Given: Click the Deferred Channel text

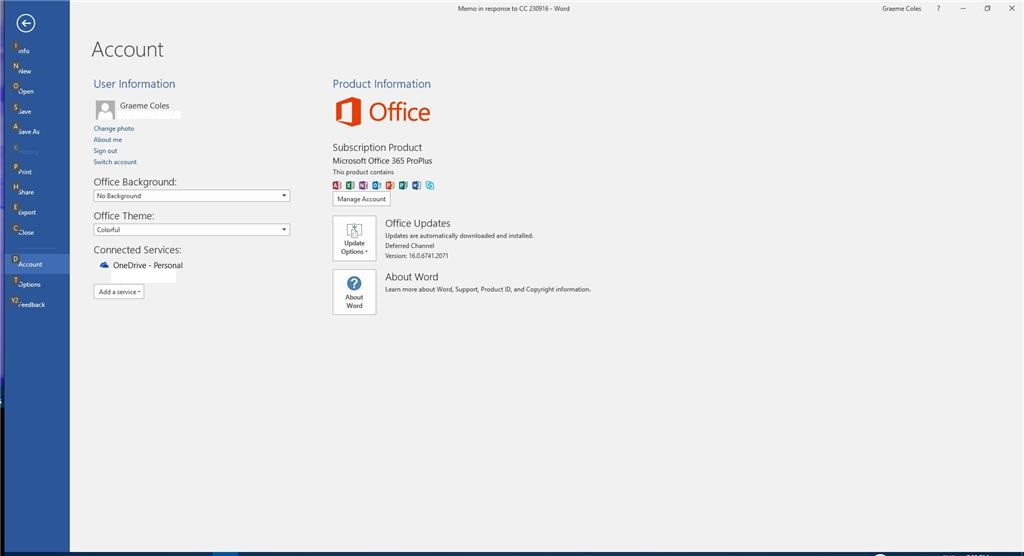Looking at the screenshot, I should [x=409, y=246].
